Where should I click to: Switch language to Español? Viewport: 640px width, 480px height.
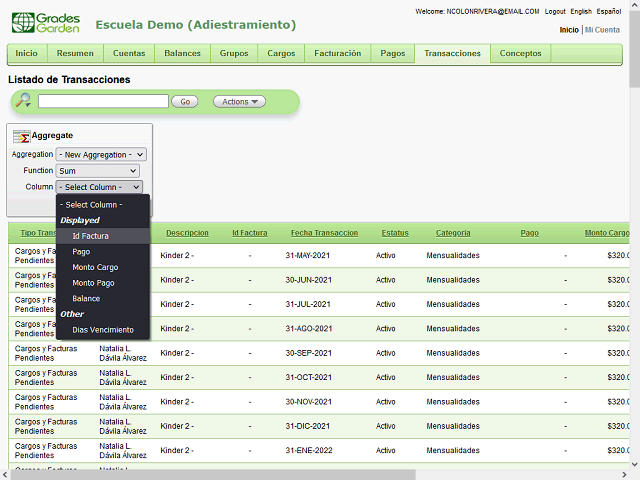[x=609, y=11]
